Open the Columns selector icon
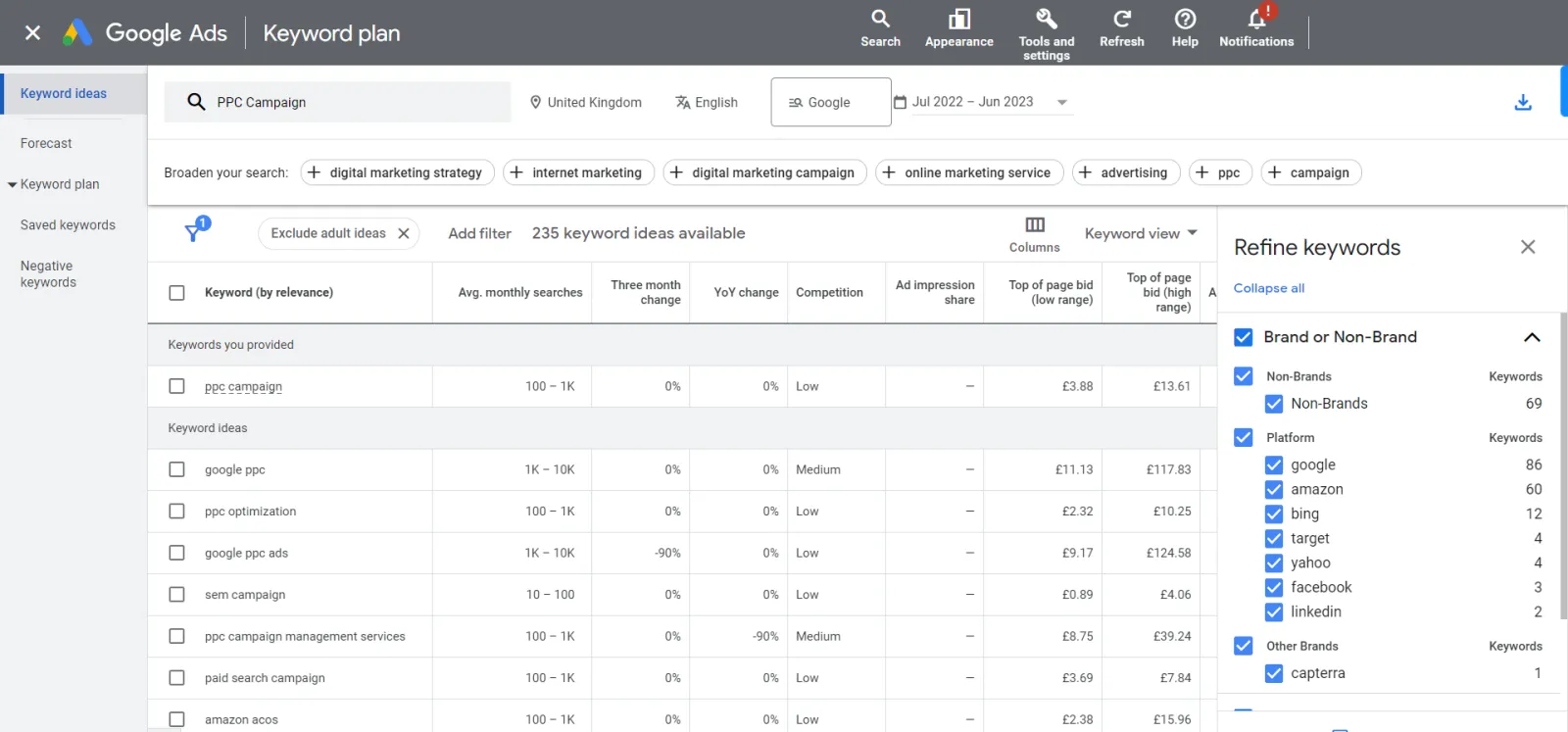This screenshot has height=732, width=1568. (x=1035, y=224)
